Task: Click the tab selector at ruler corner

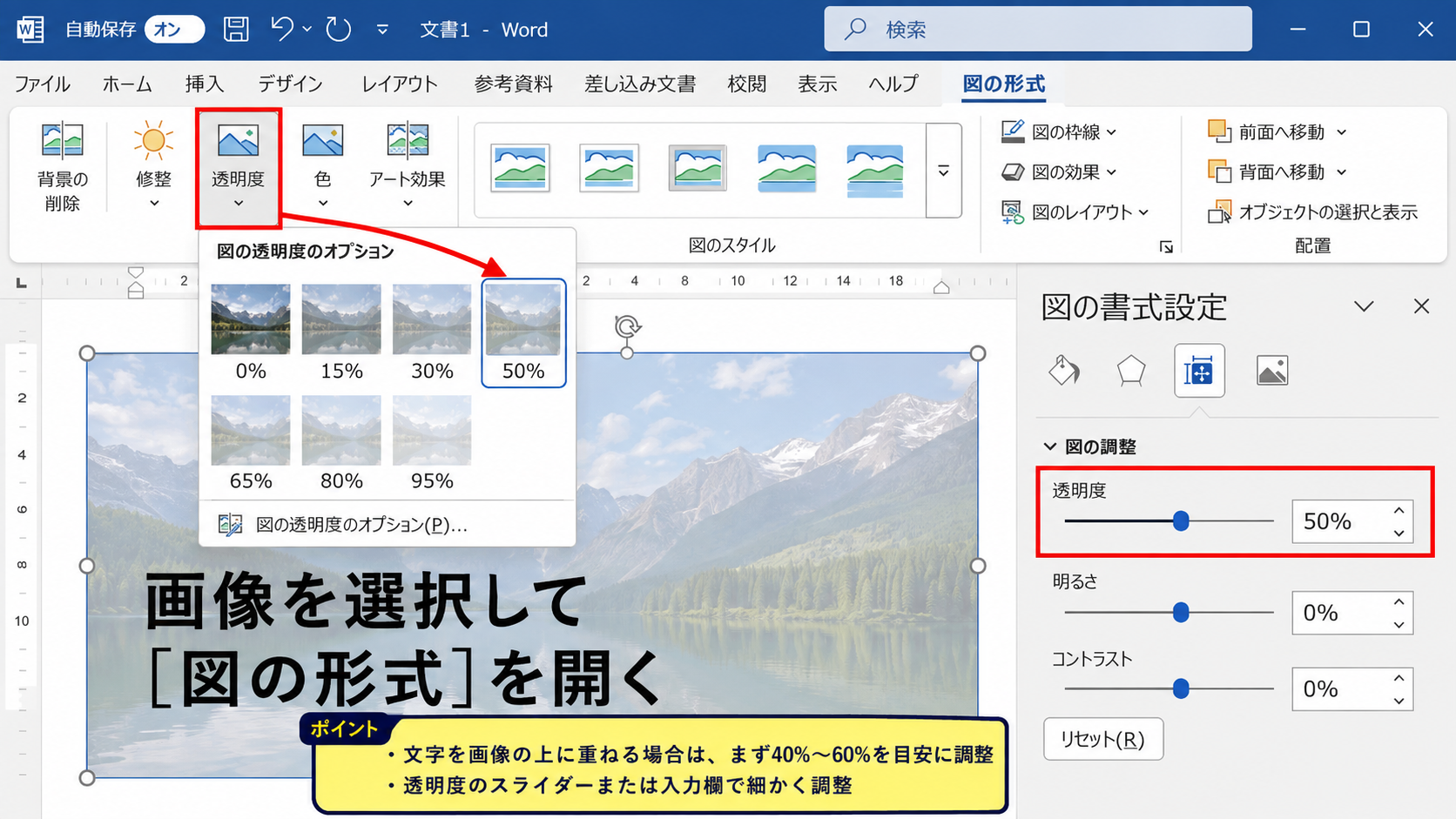Action: 22,282
